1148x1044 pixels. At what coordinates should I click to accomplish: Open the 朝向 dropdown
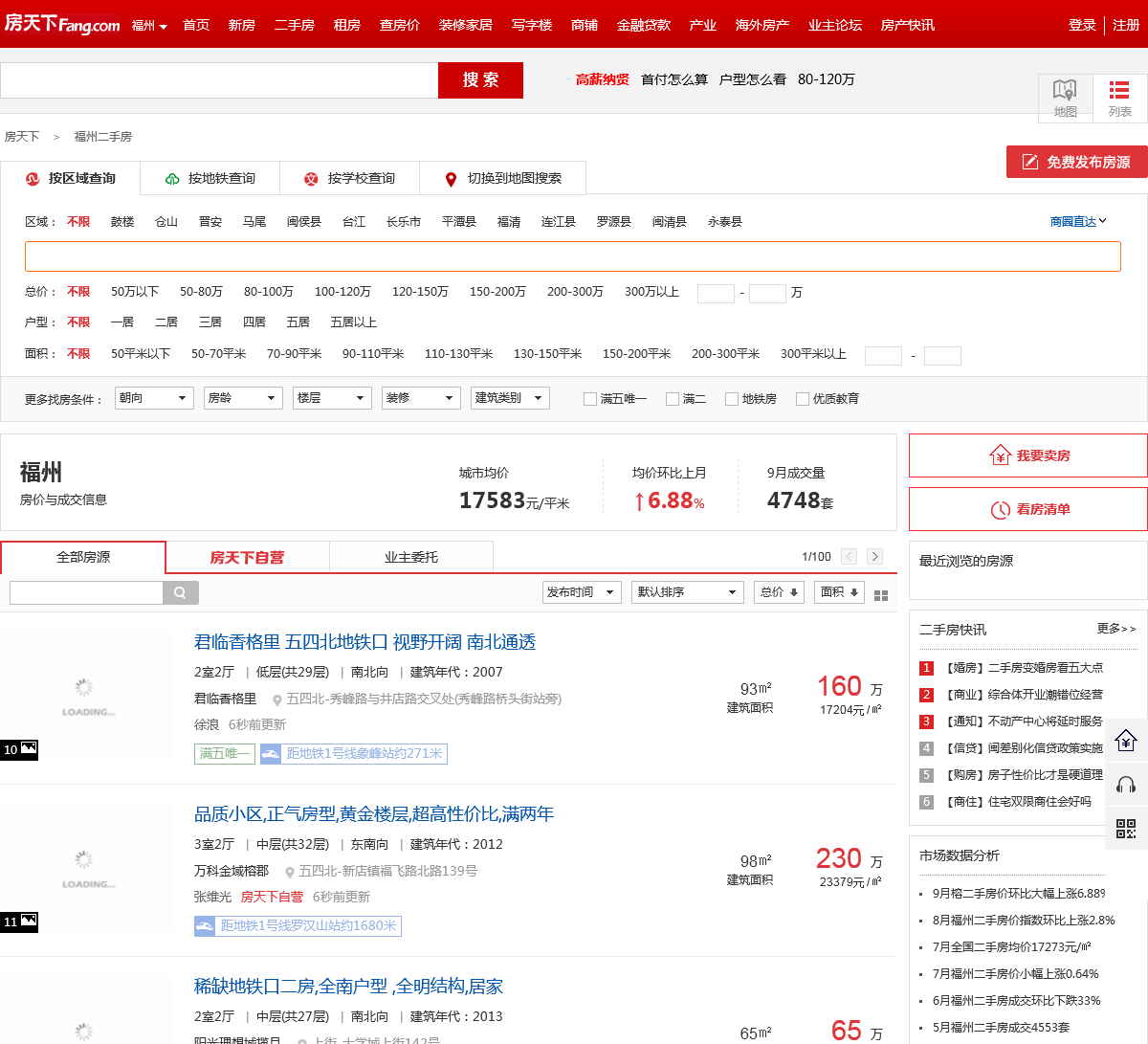click(x=154, y=398)
